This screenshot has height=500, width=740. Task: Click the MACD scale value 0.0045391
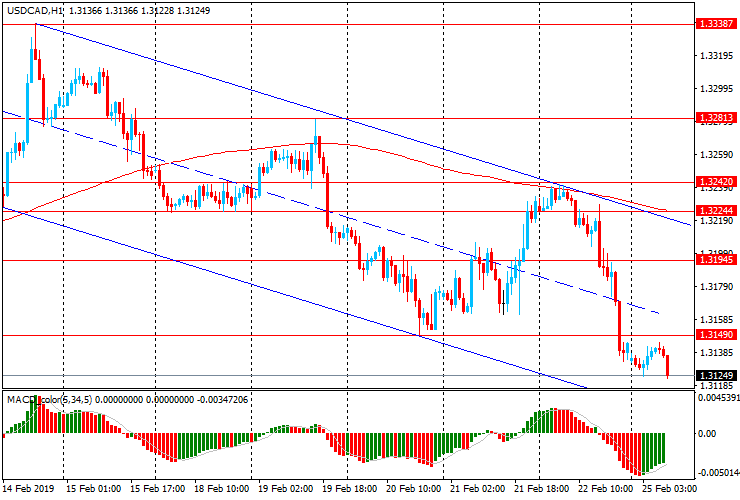tap(719, 398)
